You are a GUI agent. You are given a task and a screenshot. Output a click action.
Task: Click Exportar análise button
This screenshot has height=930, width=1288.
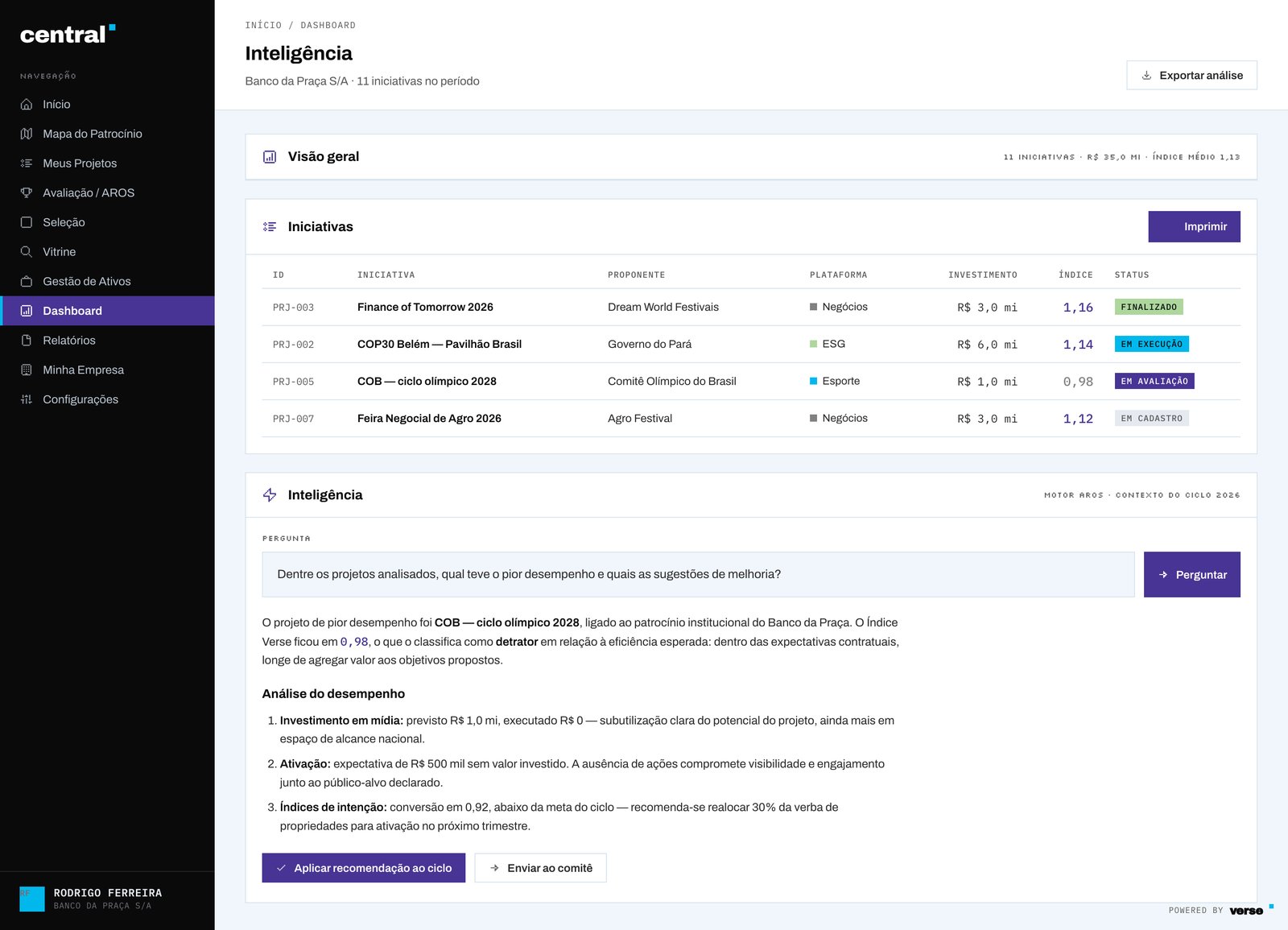(x=1191, y=76)
